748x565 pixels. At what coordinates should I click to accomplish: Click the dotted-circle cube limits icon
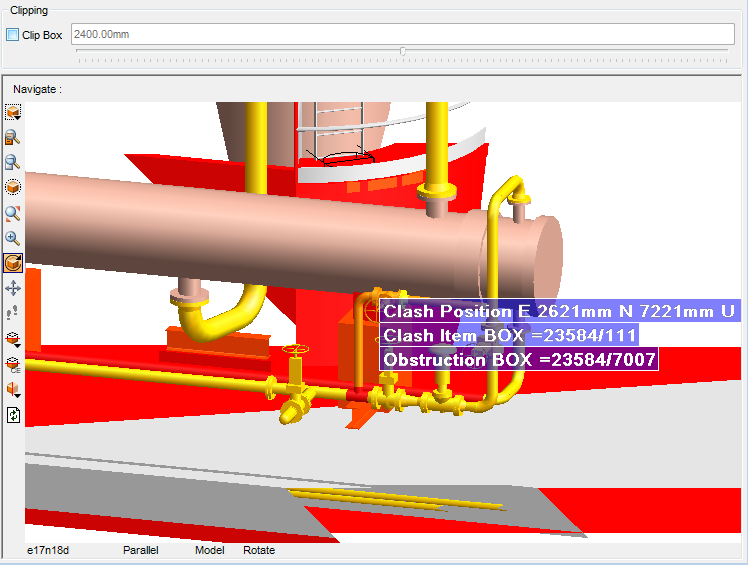(x=13, y=187)
